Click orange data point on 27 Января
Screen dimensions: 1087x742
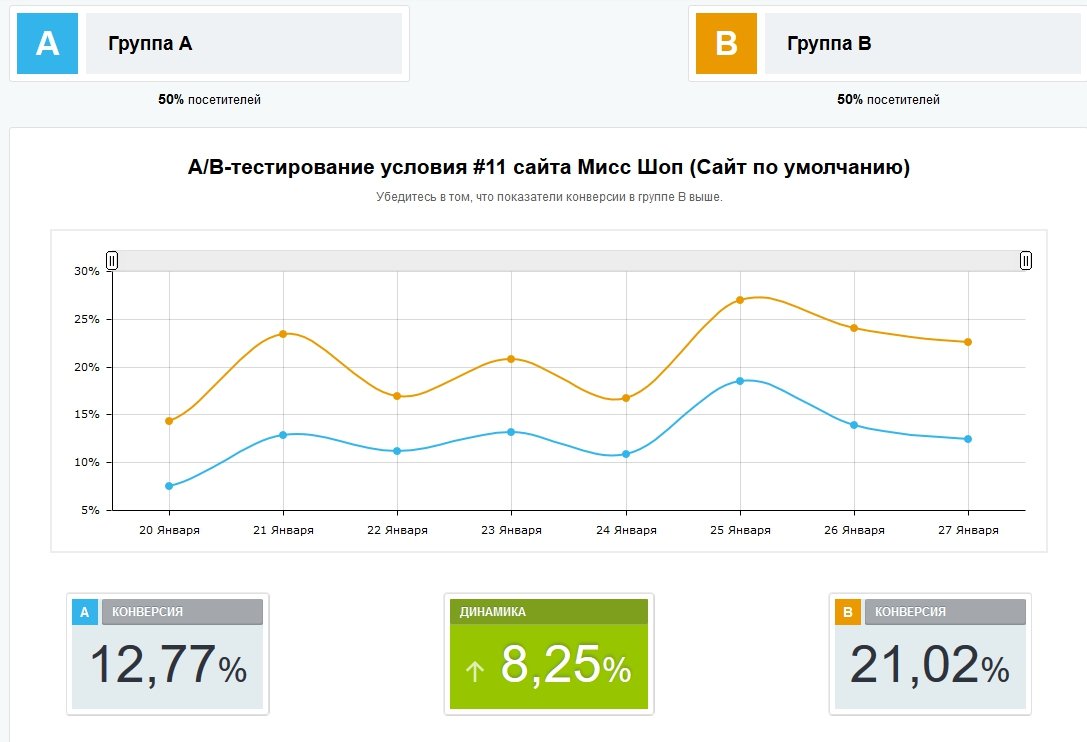pos(968,342)
